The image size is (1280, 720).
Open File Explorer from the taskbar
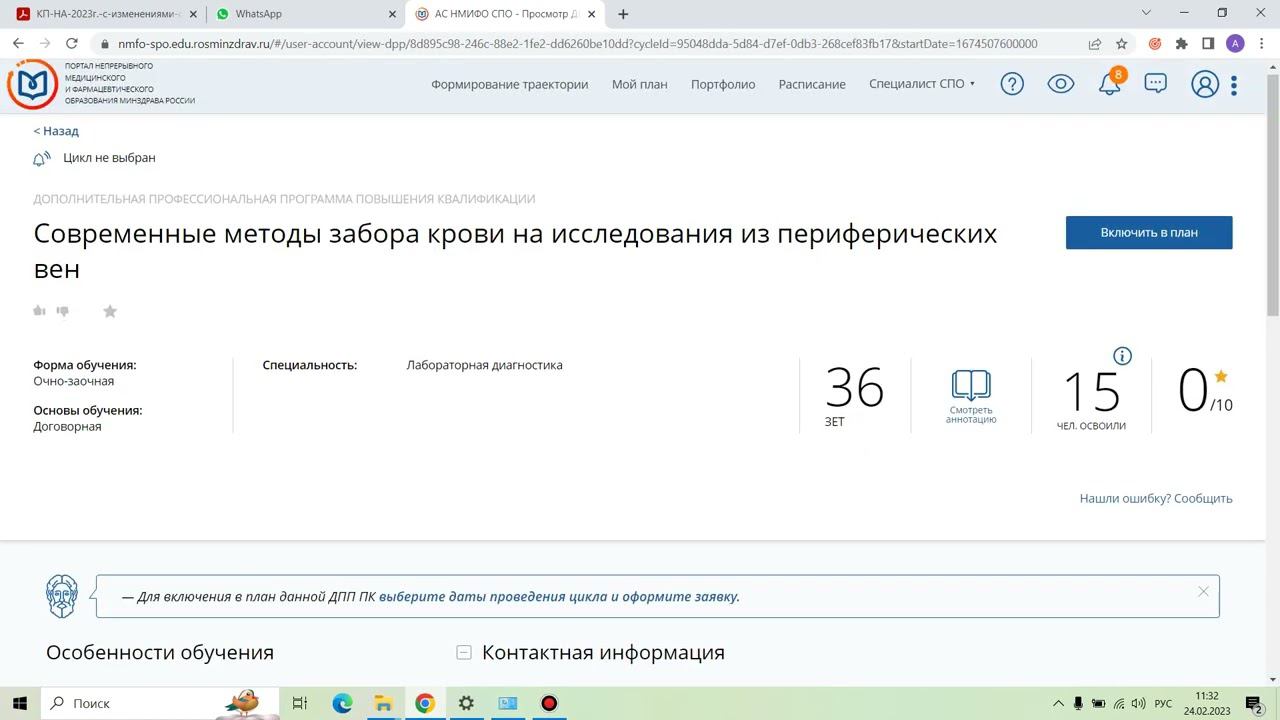(x=383, y=703)
